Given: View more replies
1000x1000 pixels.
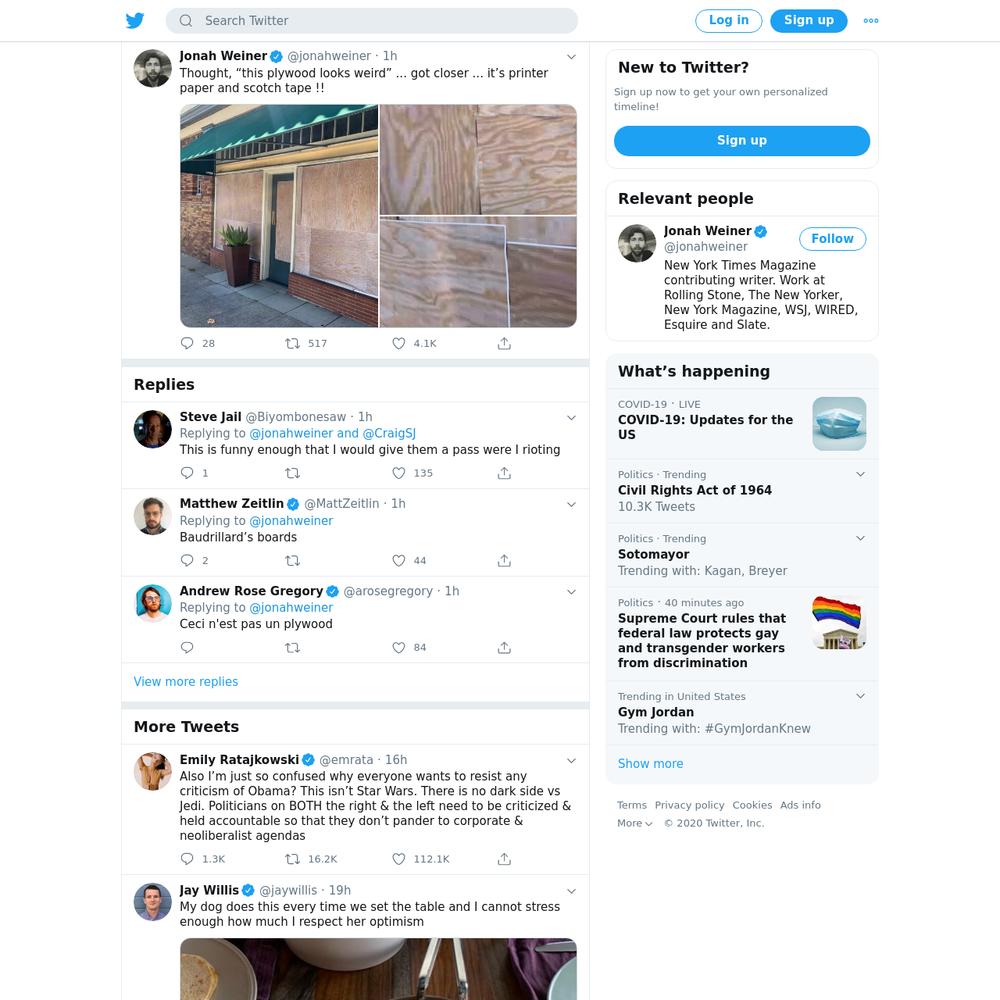Looking at the screenshot, I should click(186, 681).
